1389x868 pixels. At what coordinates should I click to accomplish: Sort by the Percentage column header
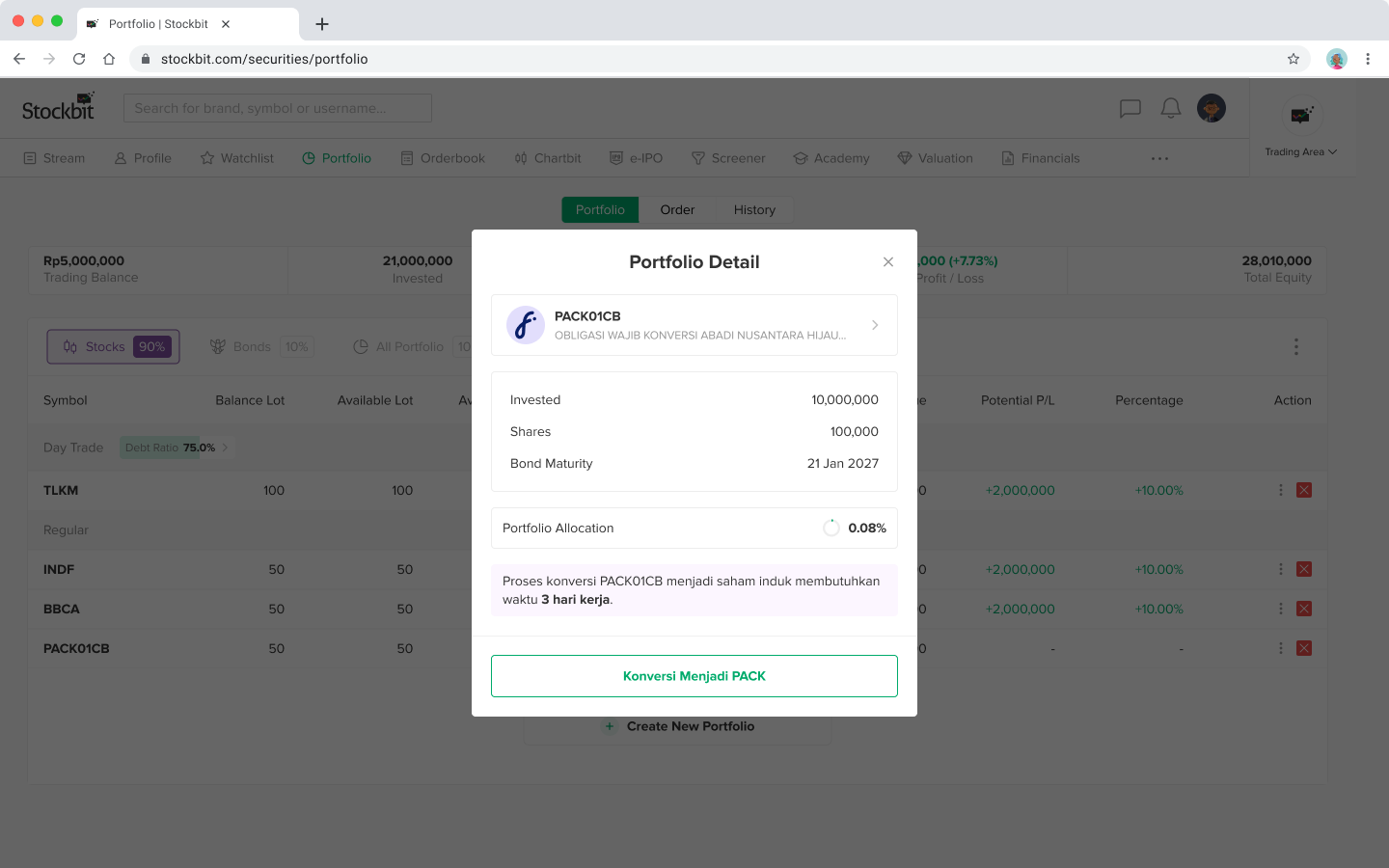point(1149,400)
